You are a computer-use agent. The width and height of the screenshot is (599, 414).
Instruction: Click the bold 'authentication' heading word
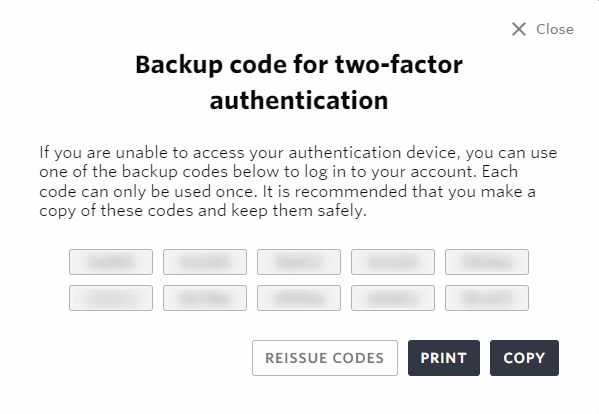coord(299,100)
